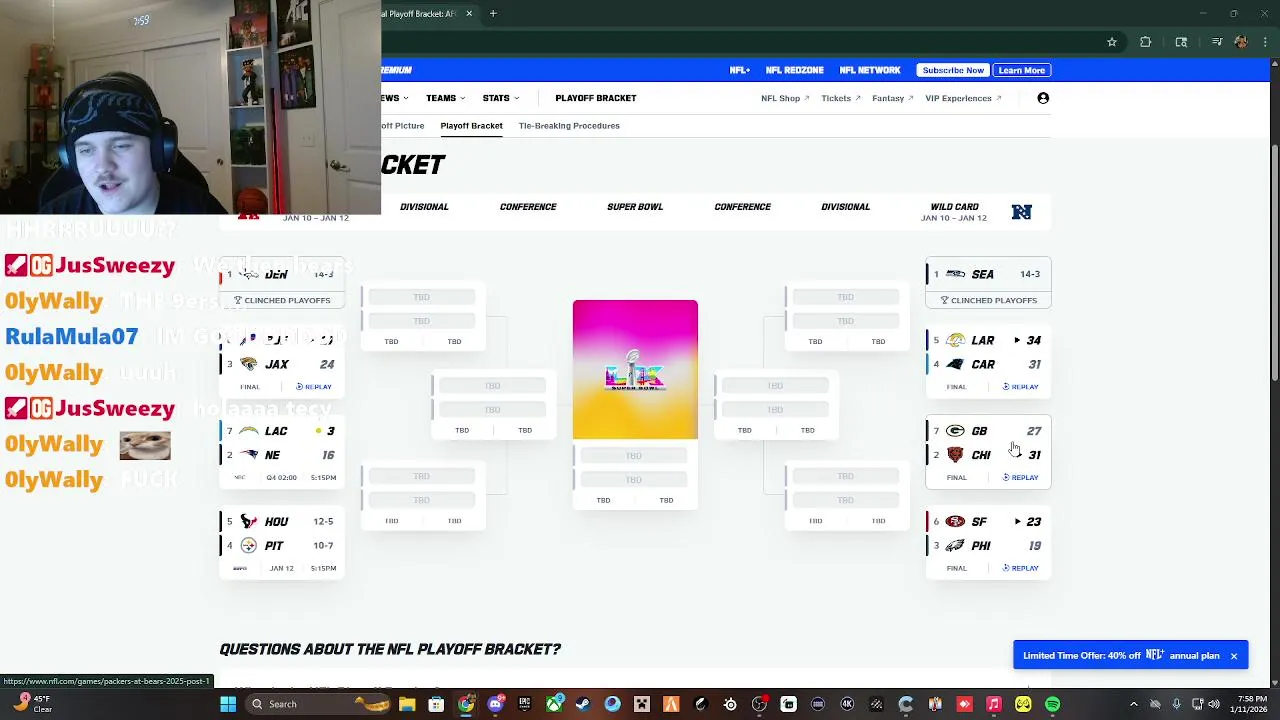Open Discord from the taskbar
Viewport: 1280px width, 720px height.
tap(495, 704)
